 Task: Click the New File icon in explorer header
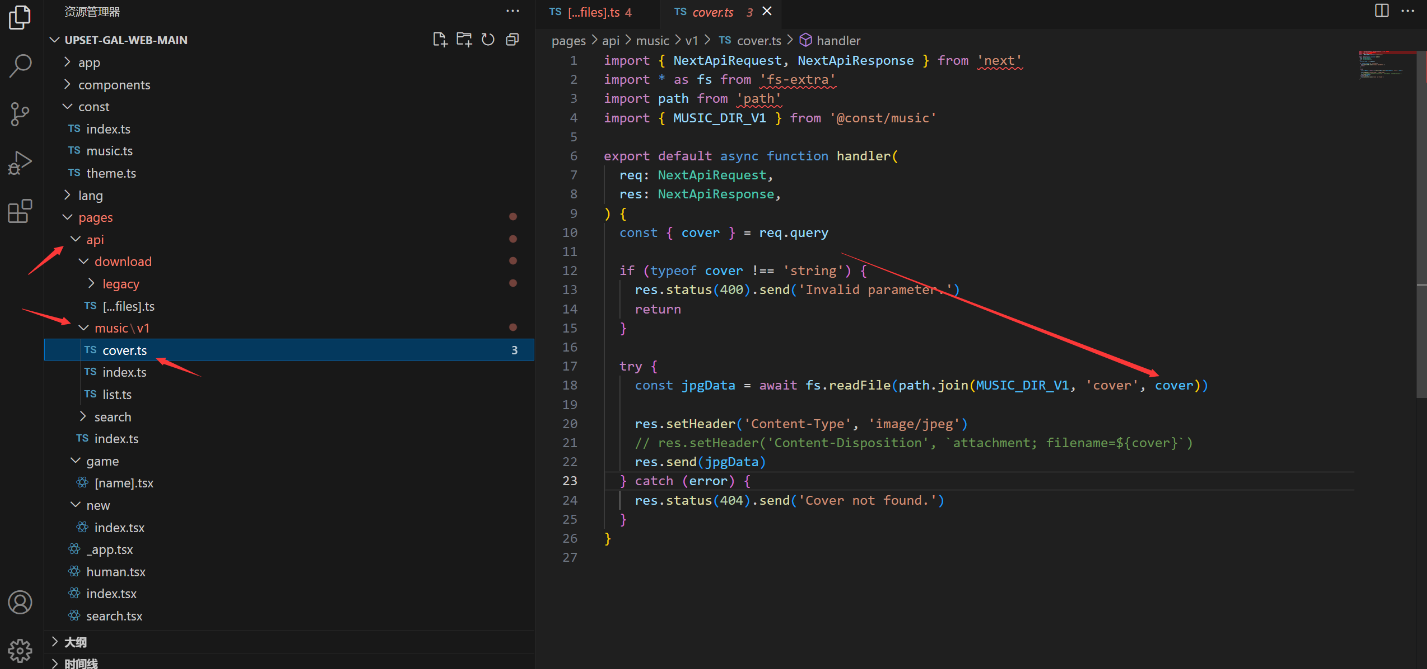pos(439,40)
